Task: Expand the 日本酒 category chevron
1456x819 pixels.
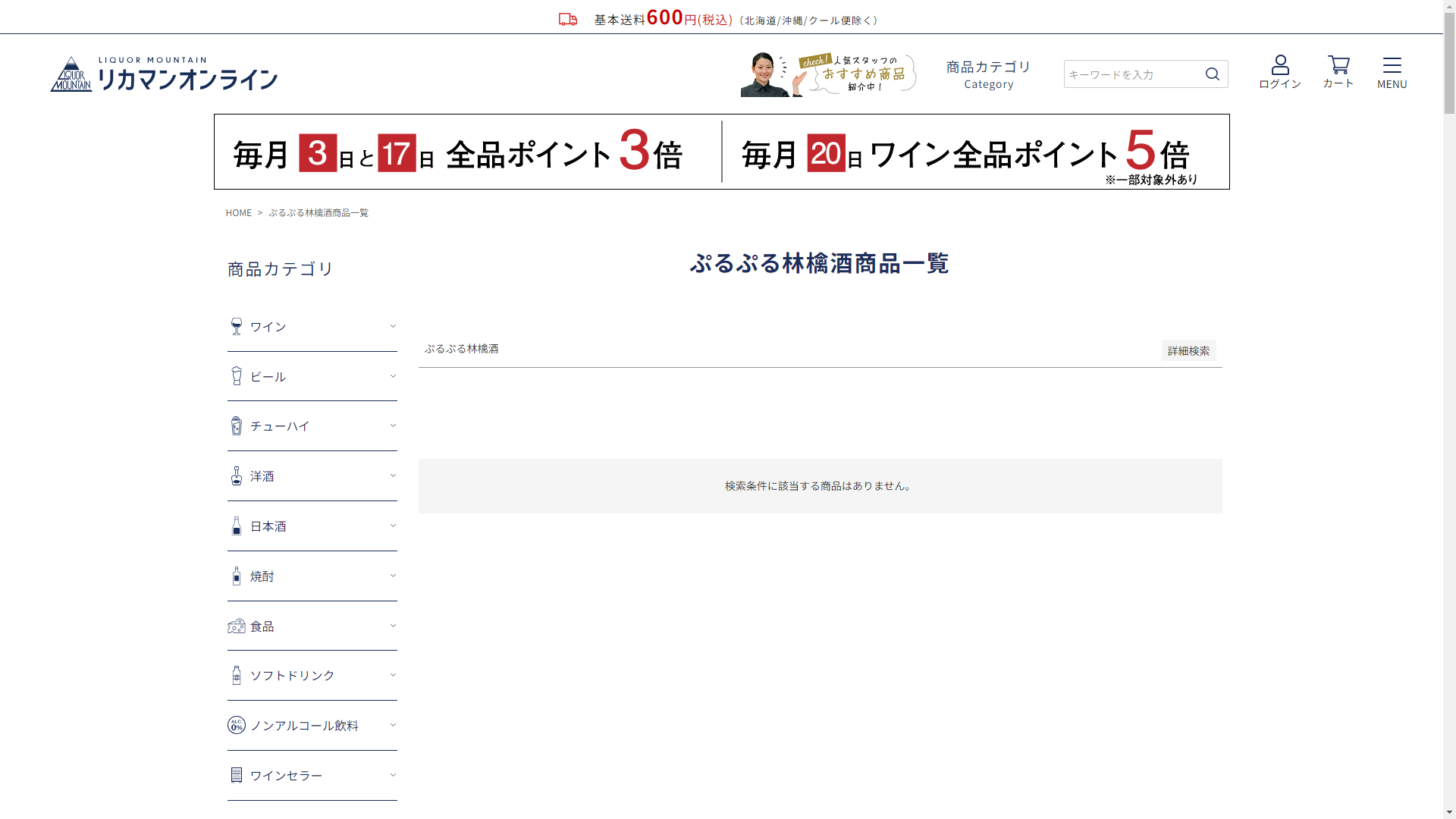Action: [393, 526]
